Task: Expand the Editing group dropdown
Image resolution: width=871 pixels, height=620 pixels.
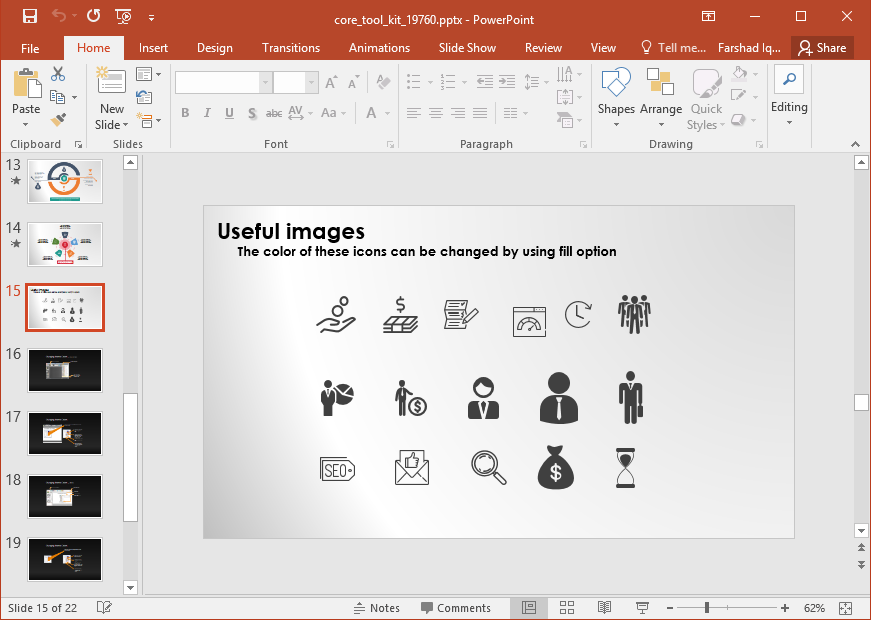Action: (789, 123)
